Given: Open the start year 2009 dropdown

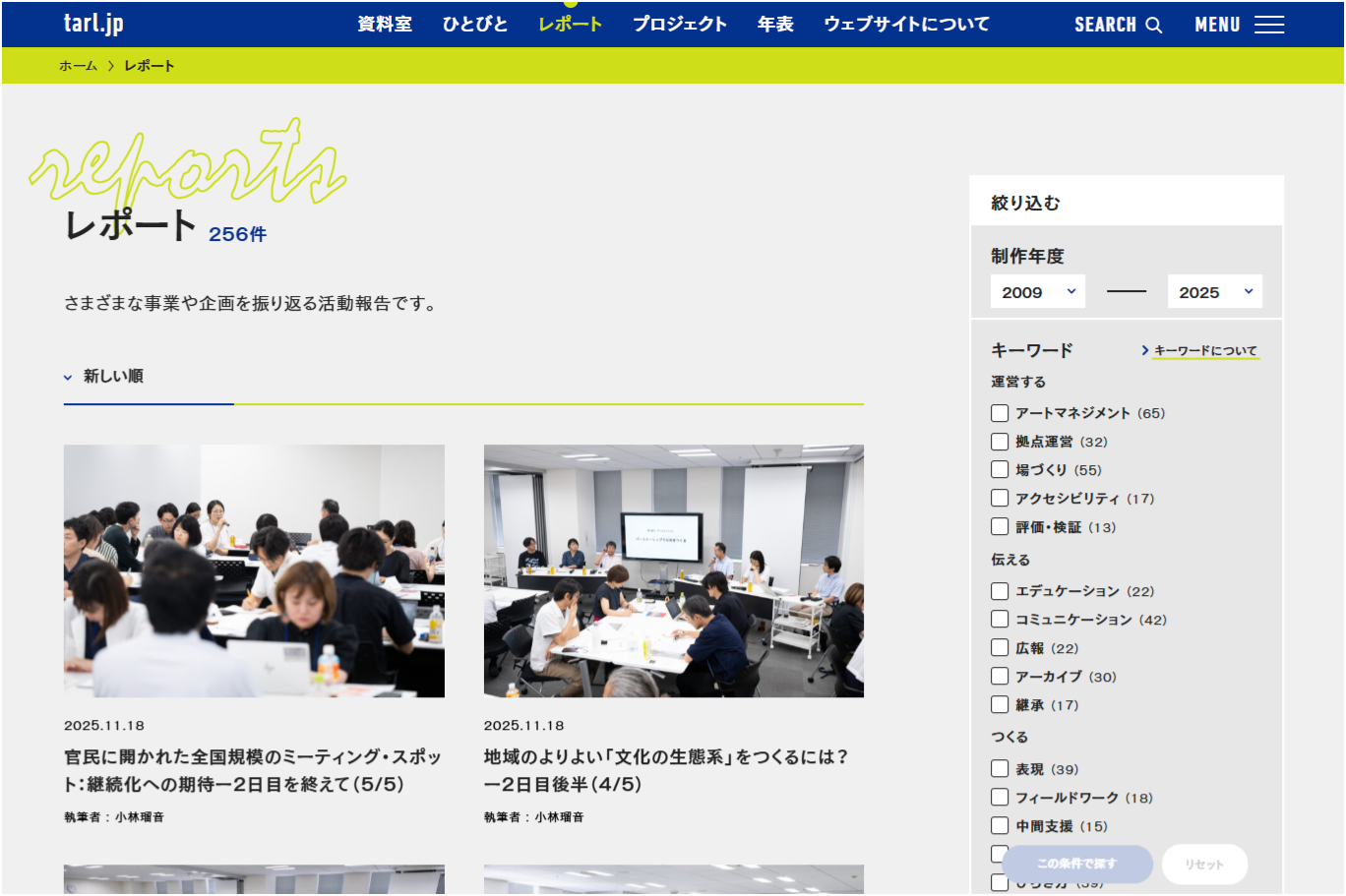Looking at the screenshot, I should [1037, 292].
